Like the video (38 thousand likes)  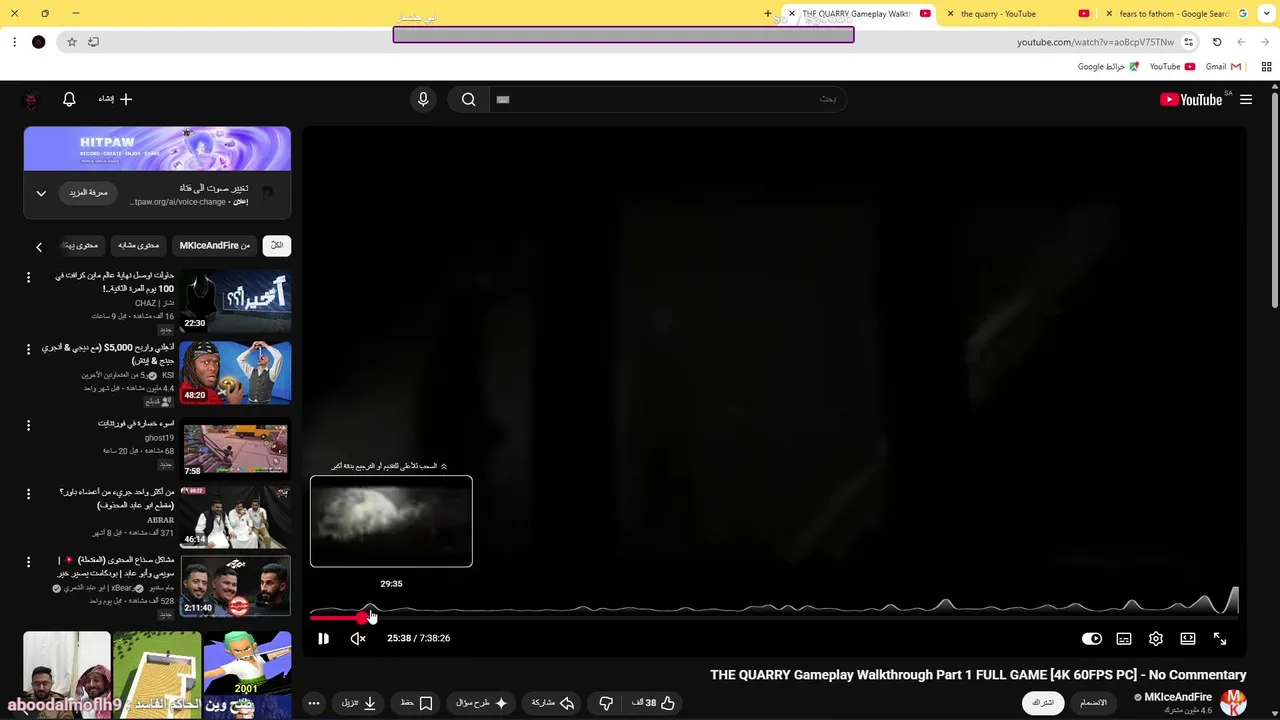click(x=654, y=703)
